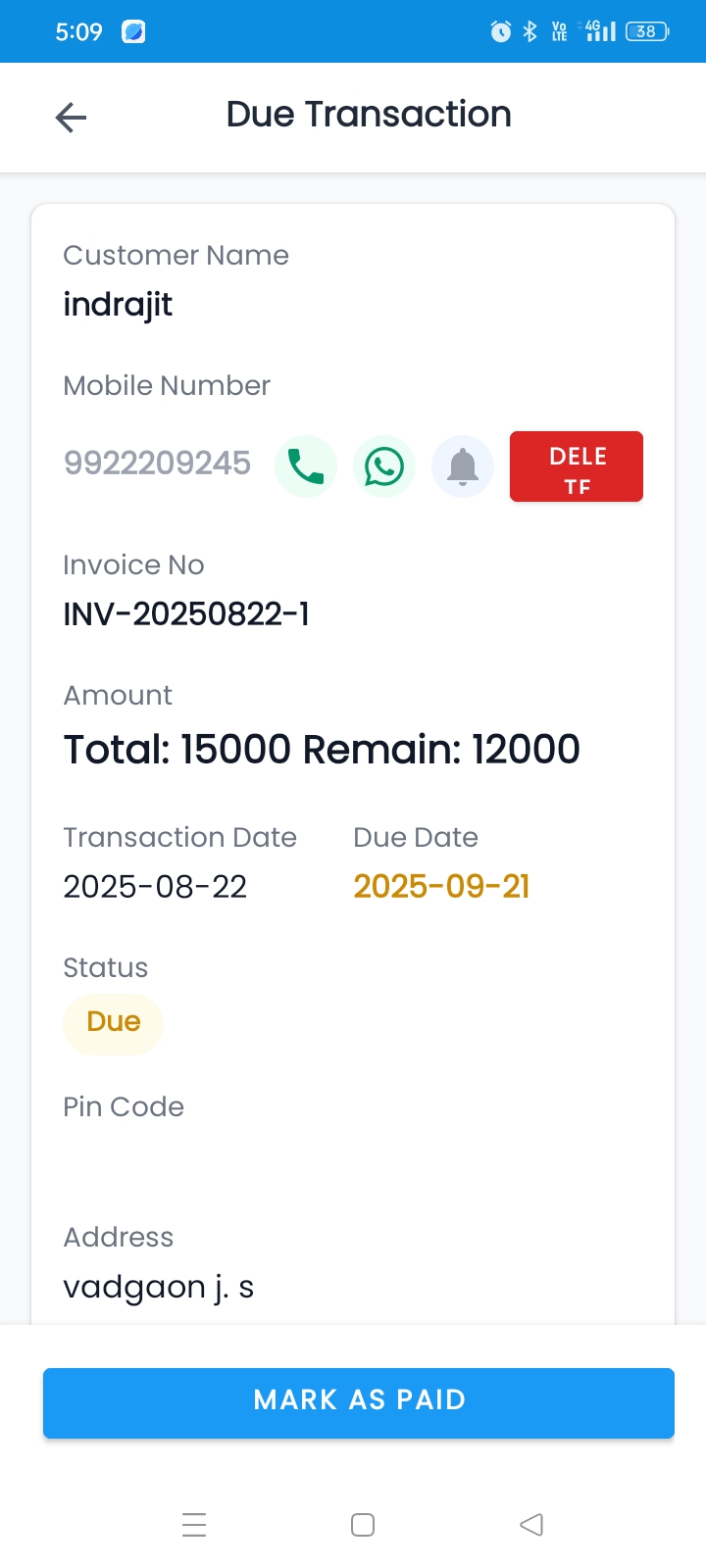Tap the transaction date 2025-08-22
706x1568 pixels.
[155, 887]
